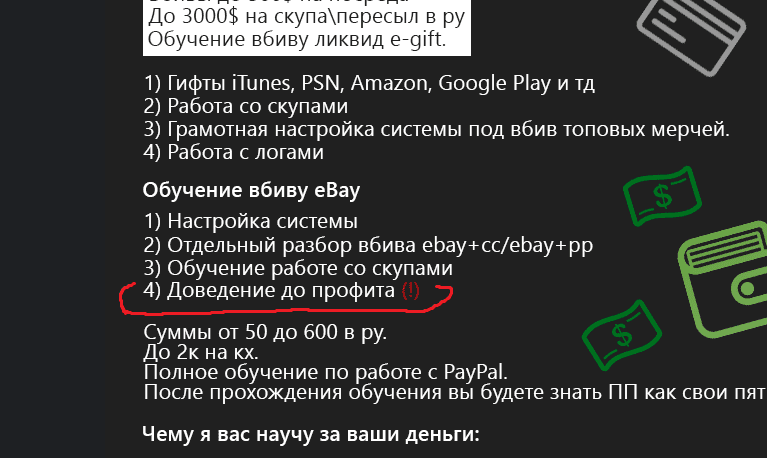
Task: Click the heading Обучение вбиву eBay
Action: click(251, 190)
